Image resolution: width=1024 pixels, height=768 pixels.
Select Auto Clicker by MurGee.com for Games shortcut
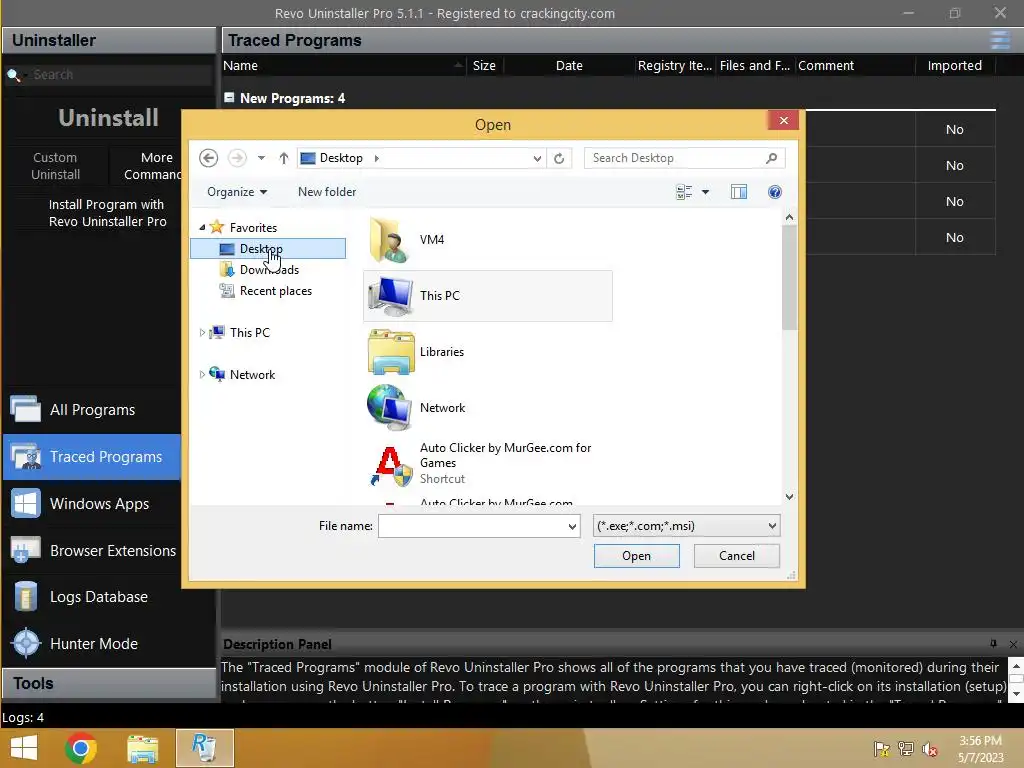[x=488, y=464]
